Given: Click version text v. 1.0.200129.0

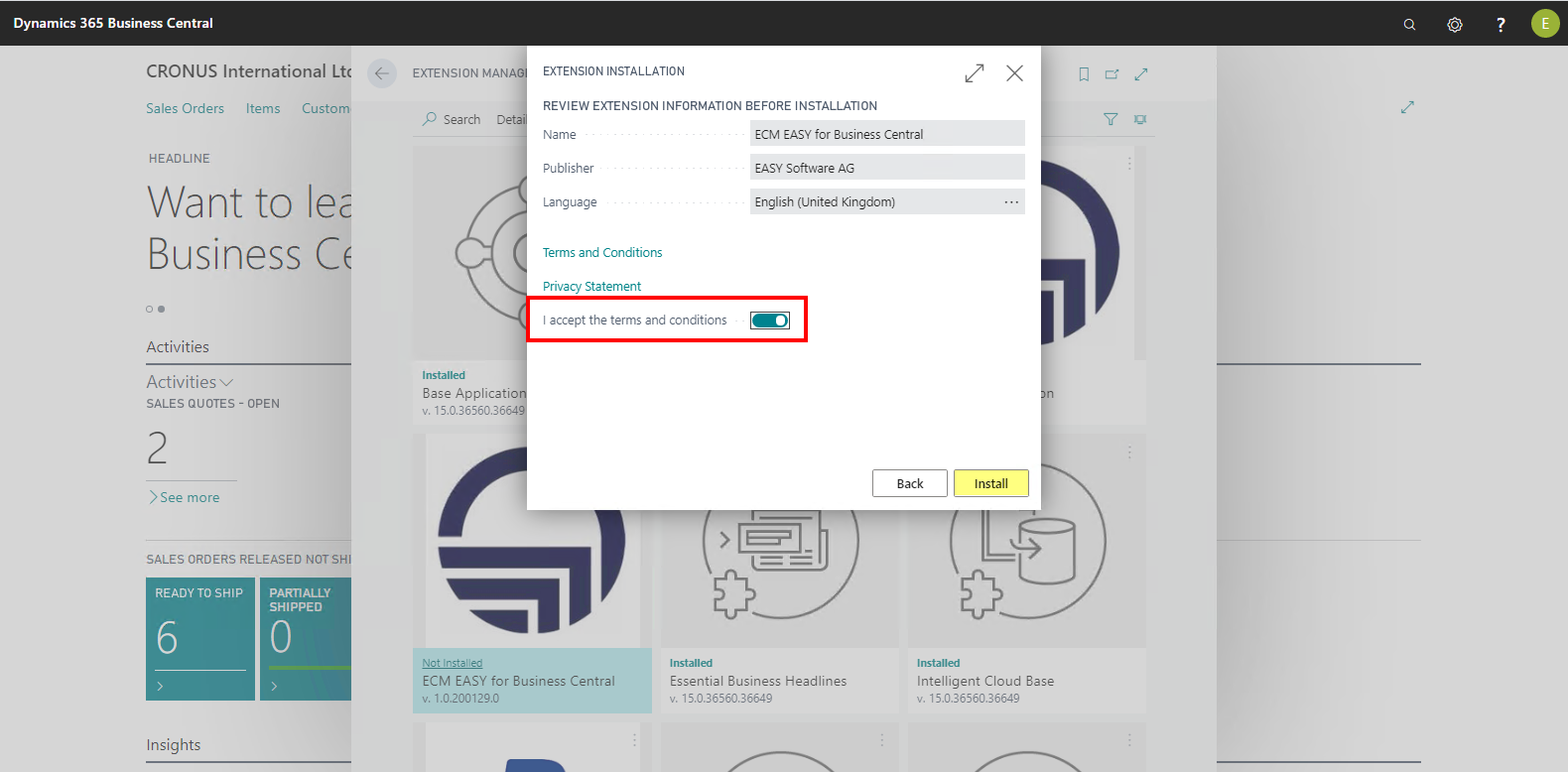Looking at the screenshot, I should [460, 699].
